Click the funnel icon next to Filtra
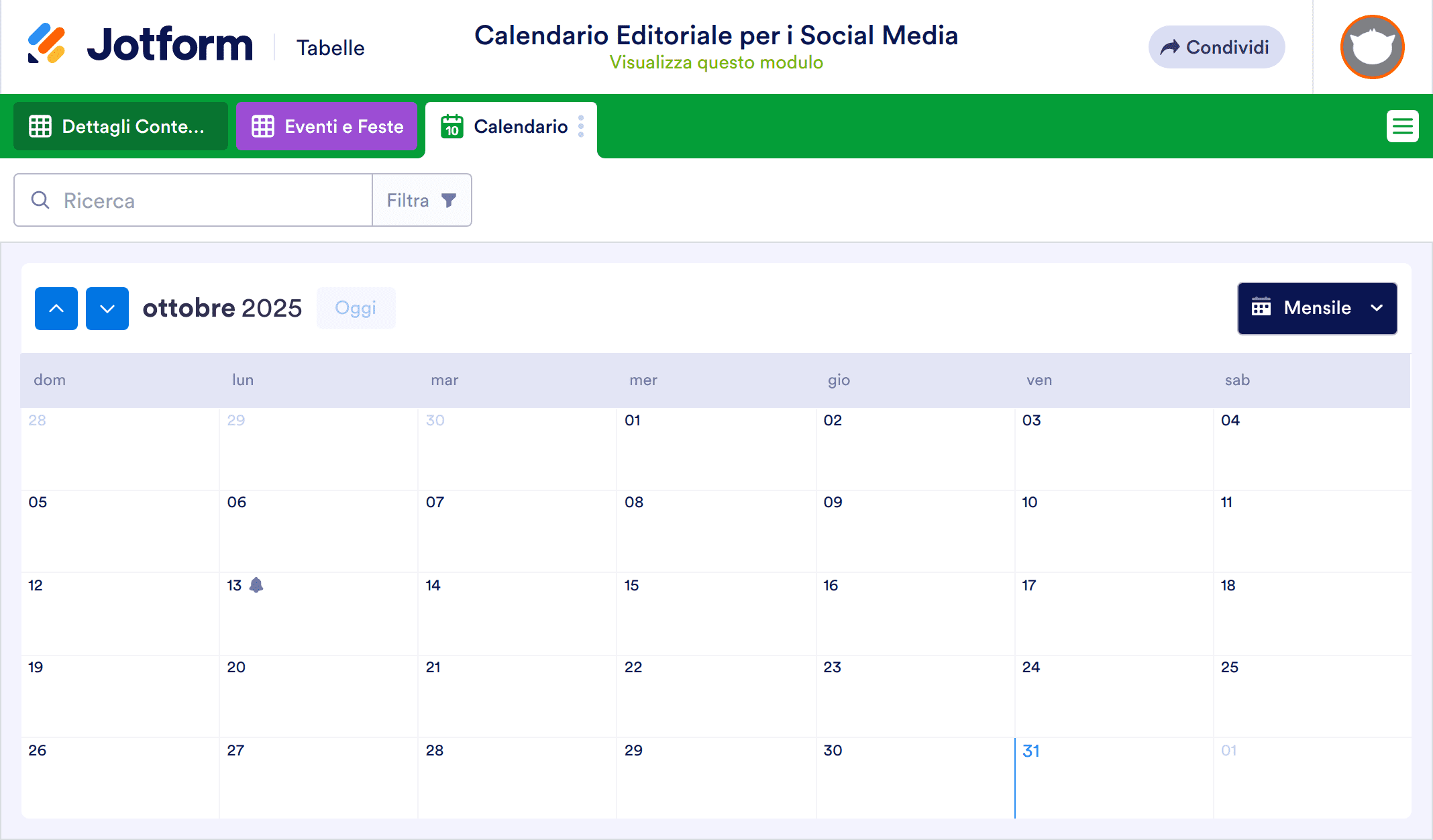The image size is (1433, 840). click(x=448, y=200)
